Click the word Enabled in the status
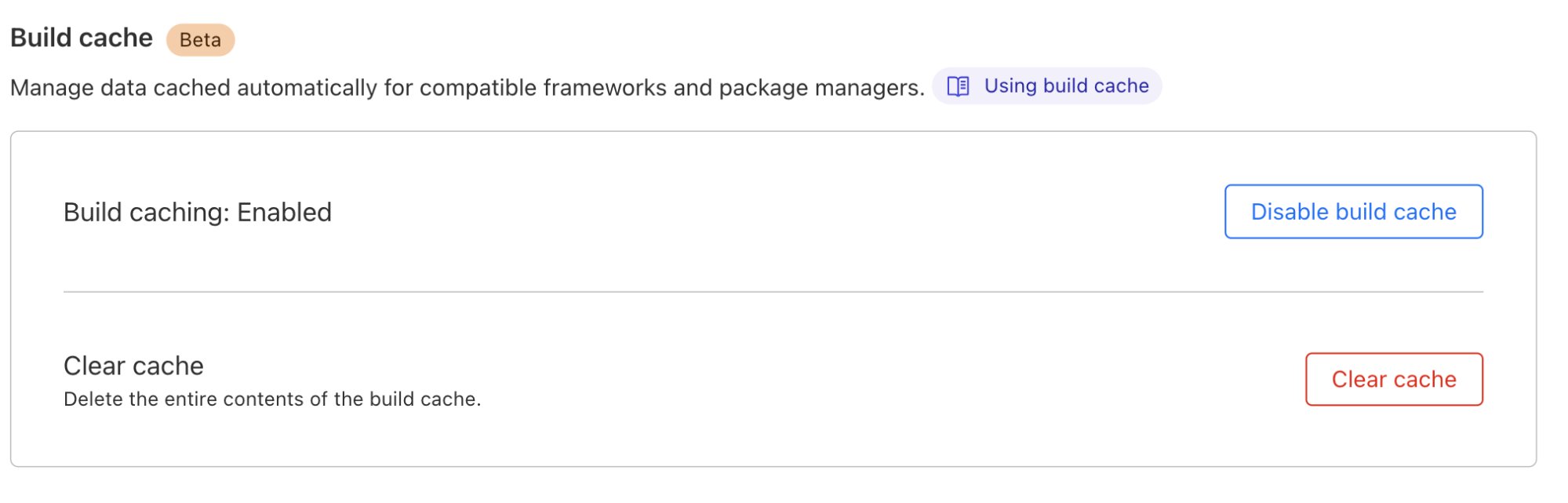This screenshot has height=503, width=1568. [285, 213]
